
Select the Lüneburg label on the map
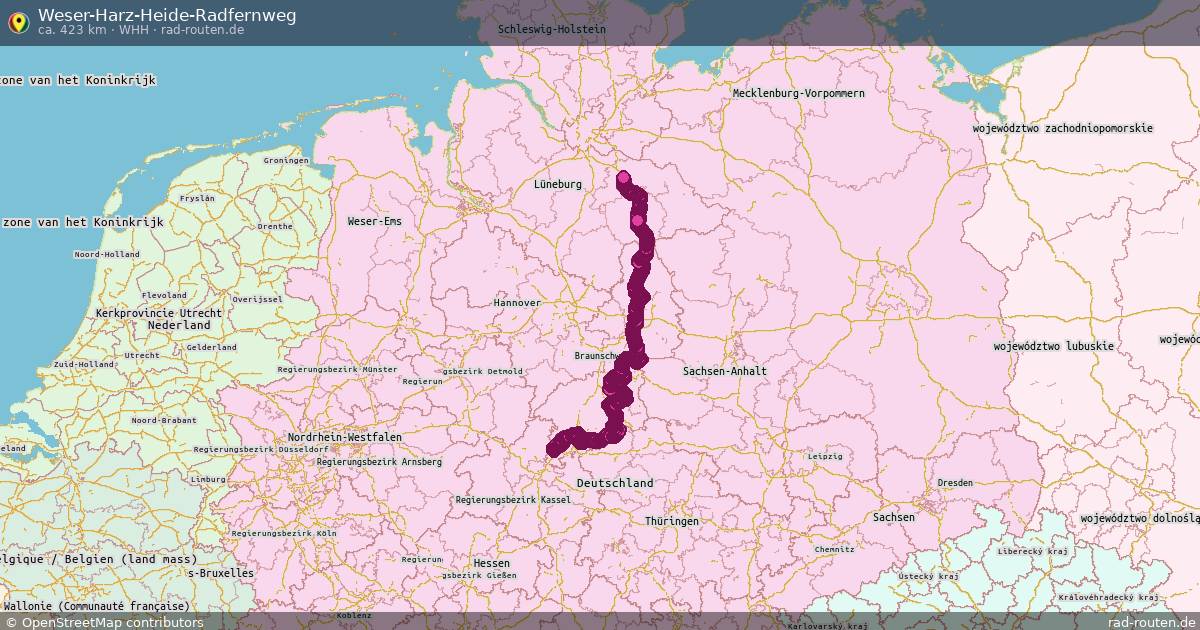tap(558, 185)
